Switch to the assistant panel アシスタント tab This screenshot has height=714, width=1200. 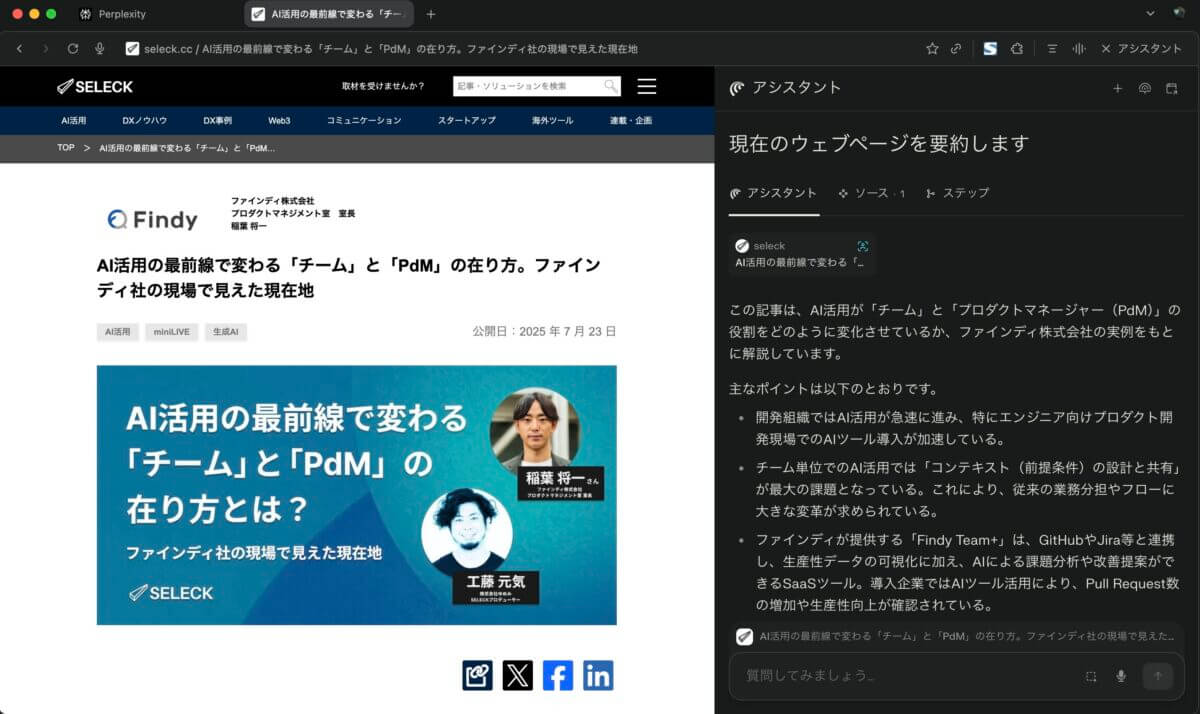(x=773, y=193)
